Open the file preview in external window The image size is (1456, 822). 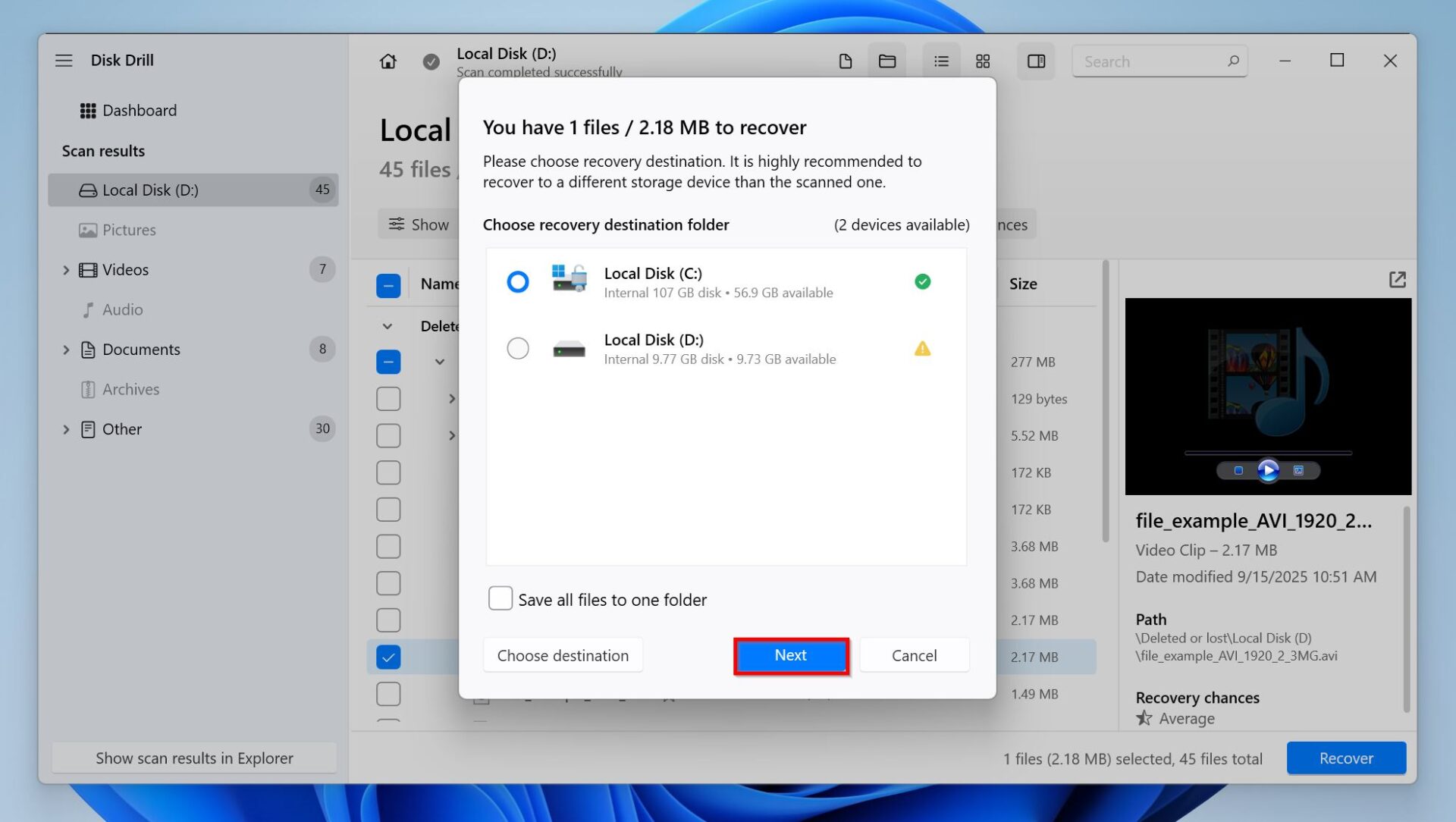1398,280
